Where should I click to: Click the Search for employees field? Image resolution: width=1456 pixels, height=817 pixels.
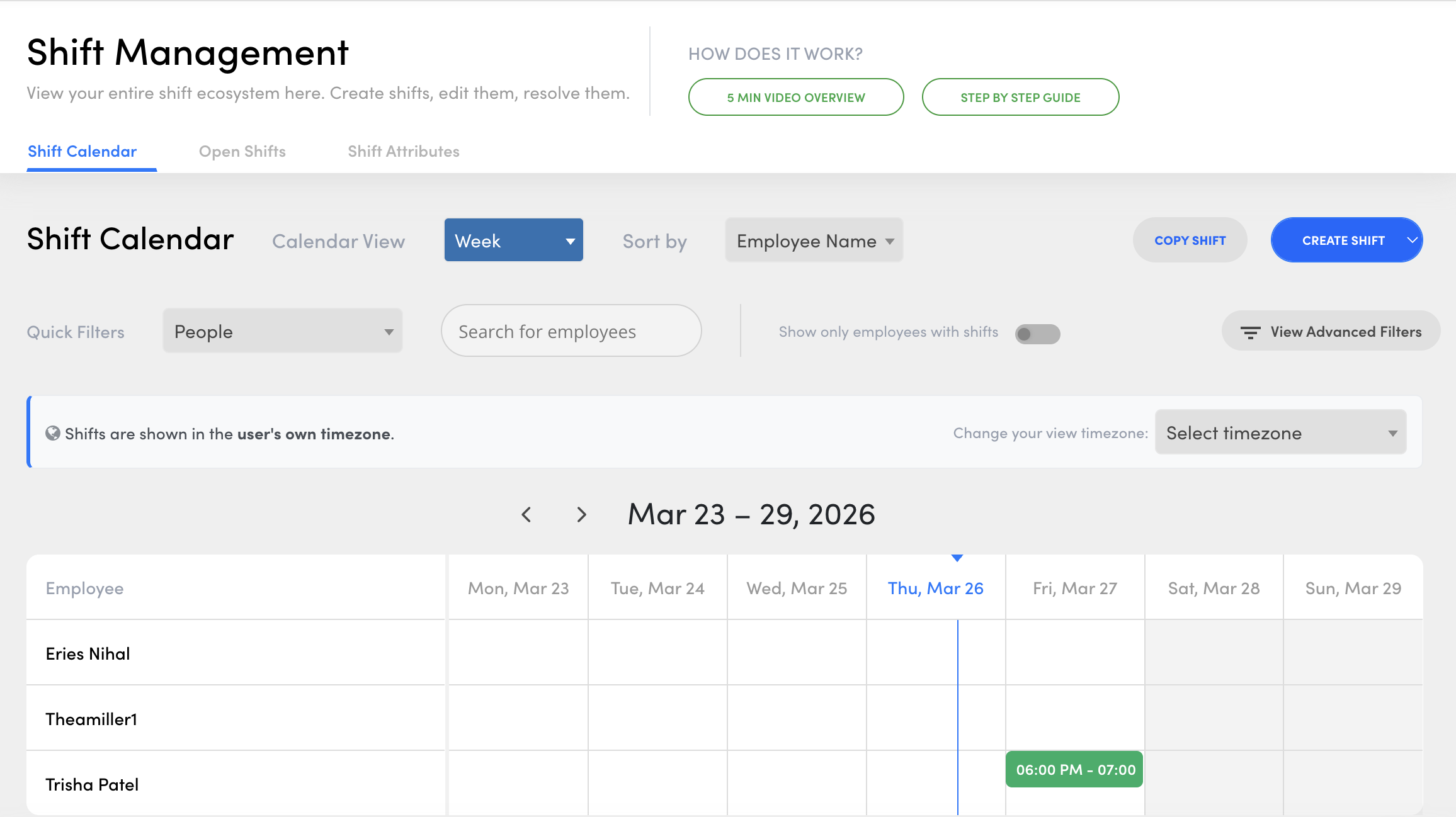pos(571,332)
